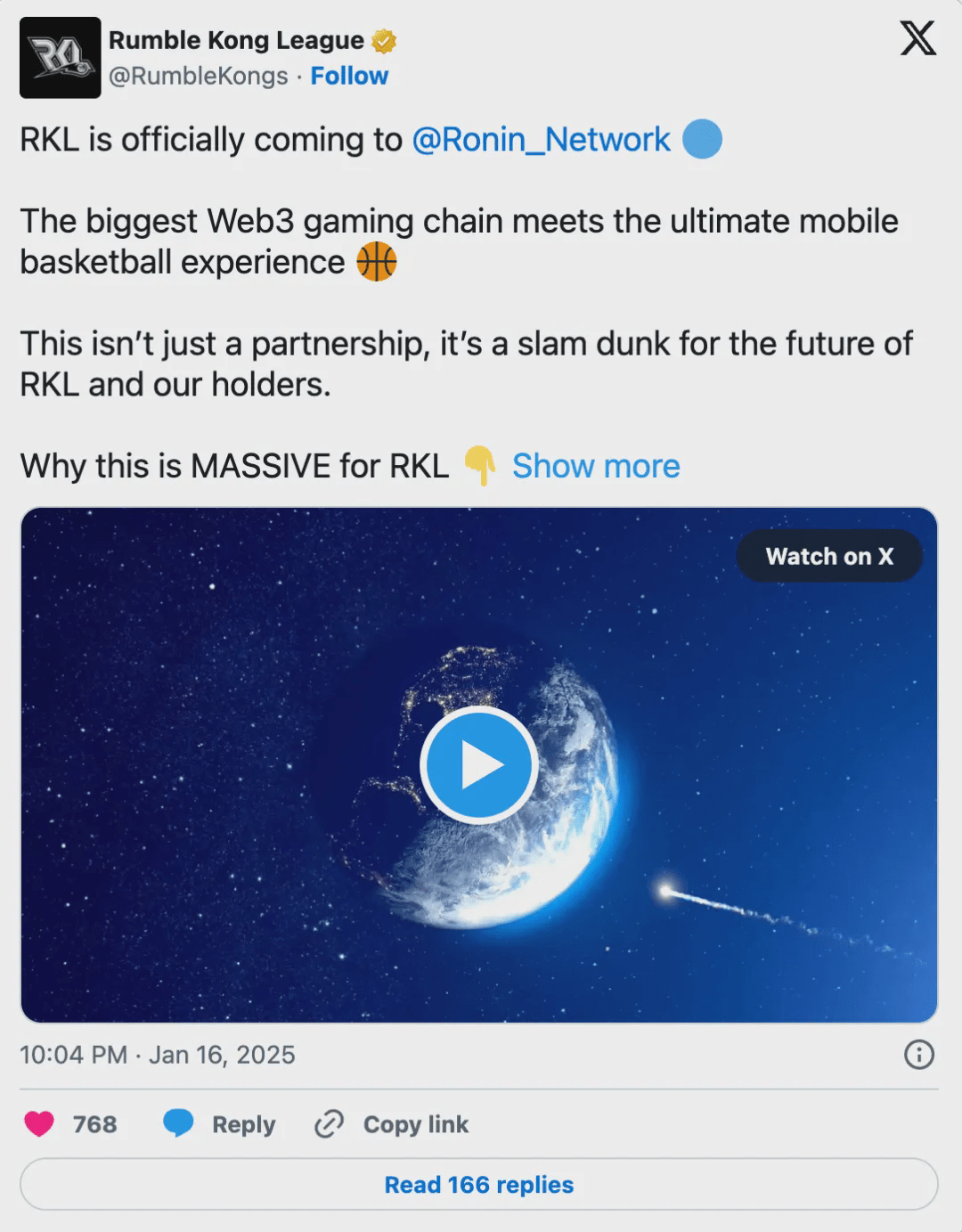Viewport: 962px width, 1232px height.
Task: Click the 768 likes count
Action: click(94, 1124)
